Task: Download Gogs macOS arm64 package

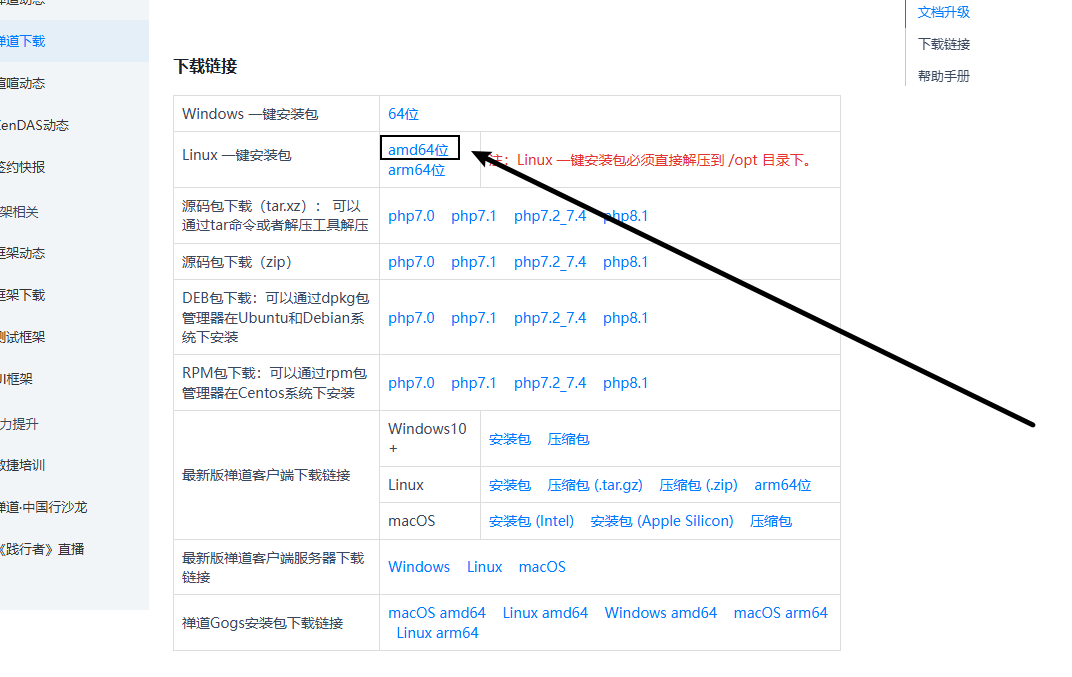Action: tap(781, 613)
